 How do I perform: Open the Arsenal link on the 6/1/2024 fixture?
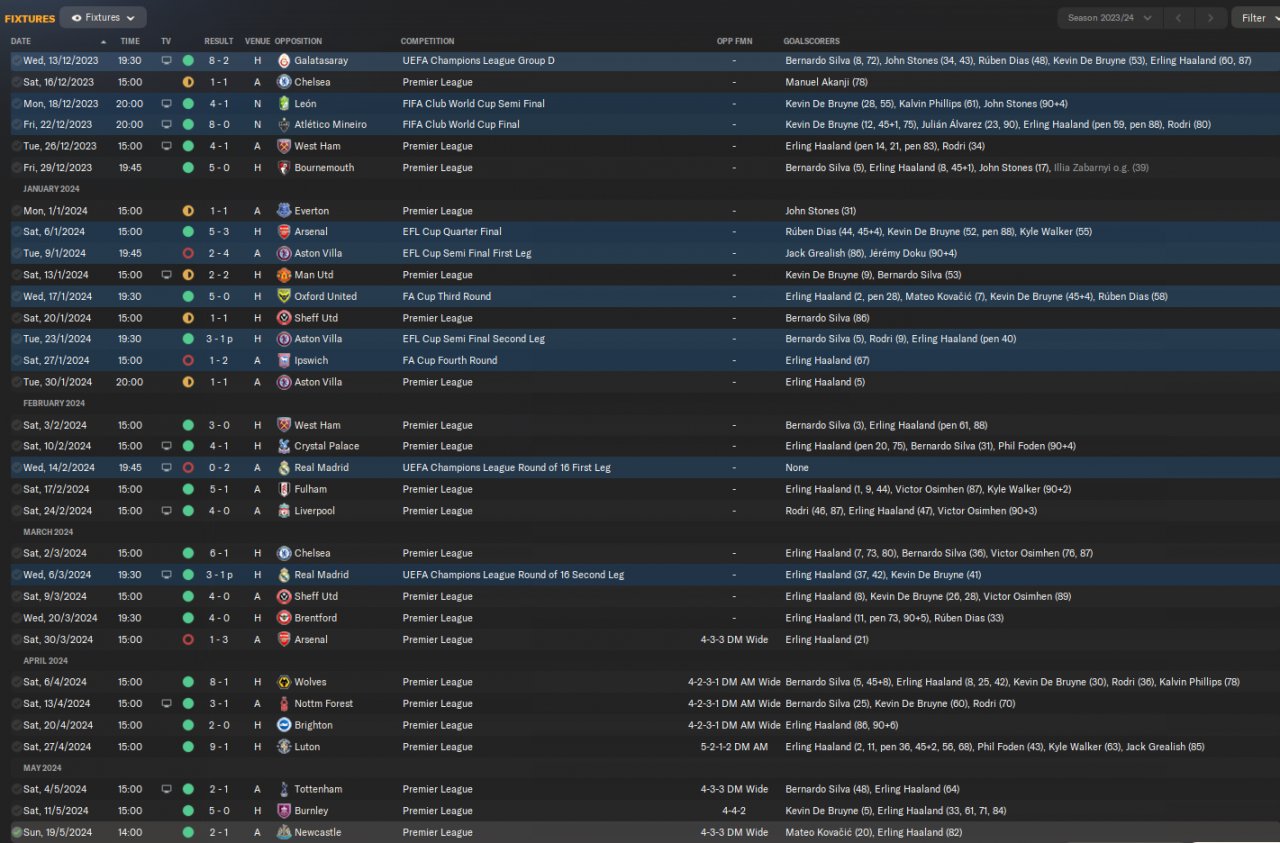[311, 232]
